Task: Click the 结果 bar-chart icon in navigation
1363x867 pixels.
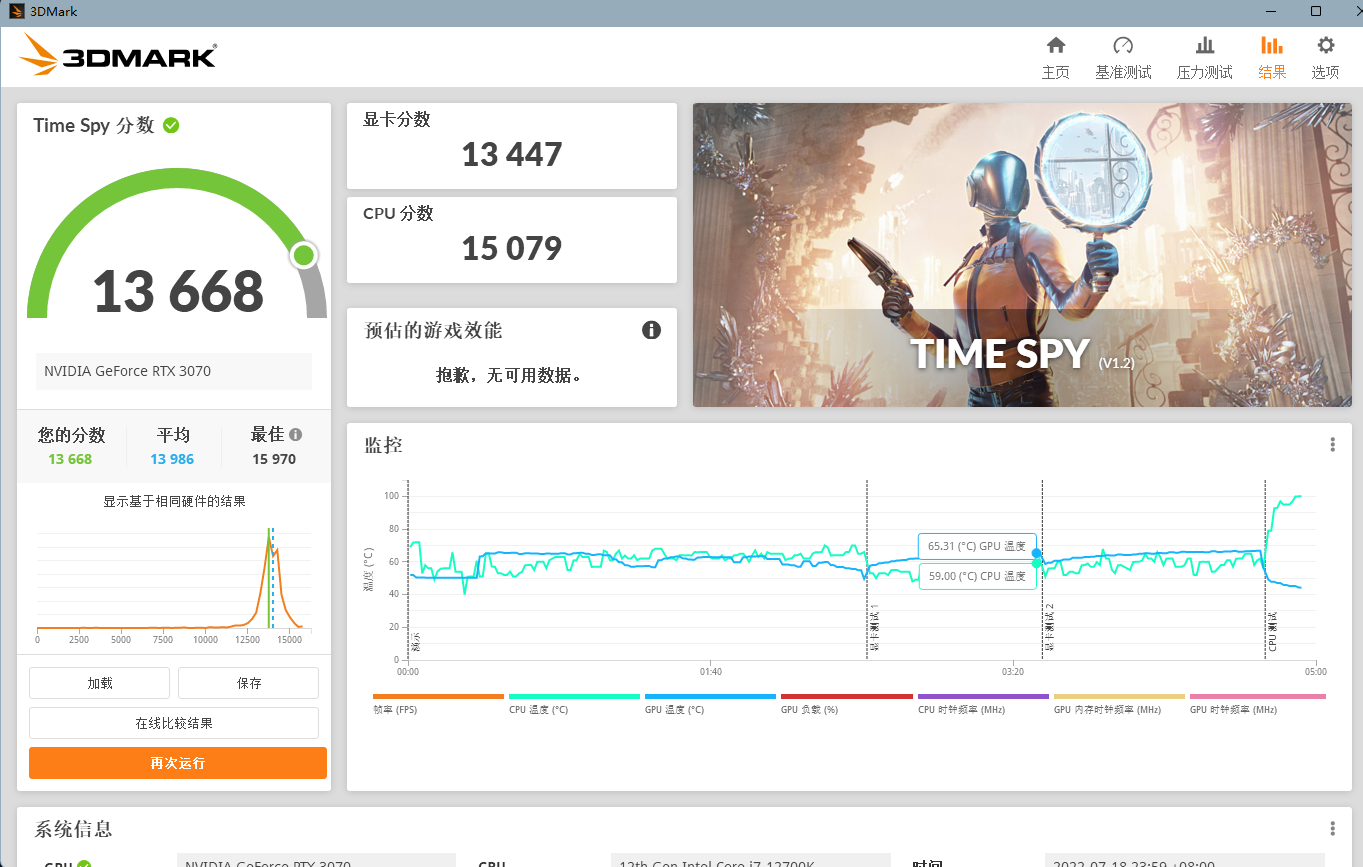Action: (1271, 55)
